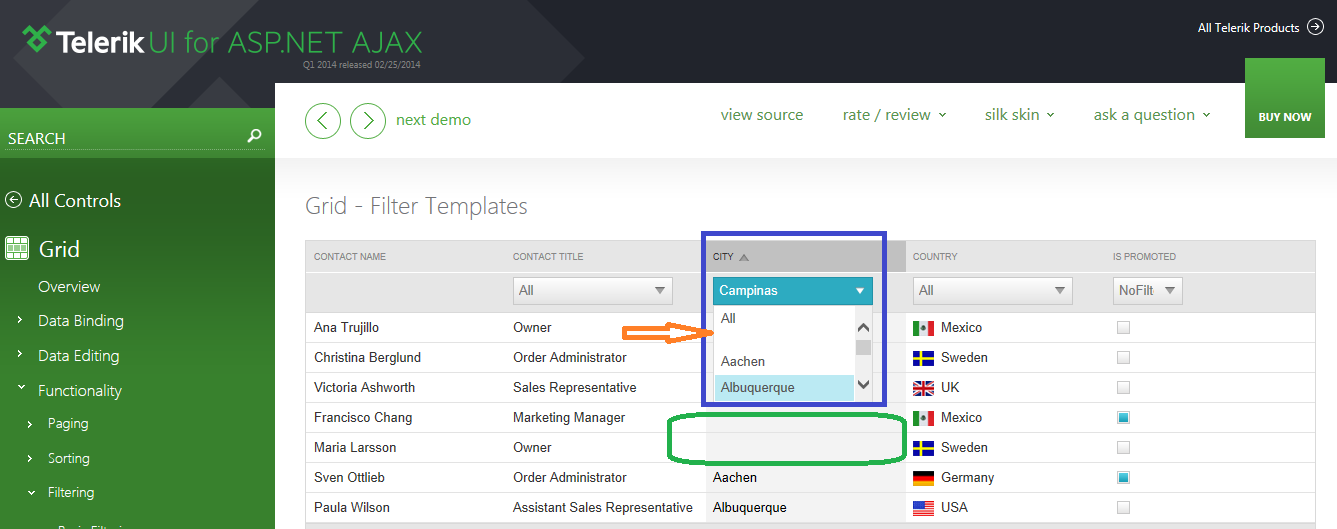Click the Sweden flag in Christina Berglund row
Viewport: 1337px width, 529px height.
(923, 358)
